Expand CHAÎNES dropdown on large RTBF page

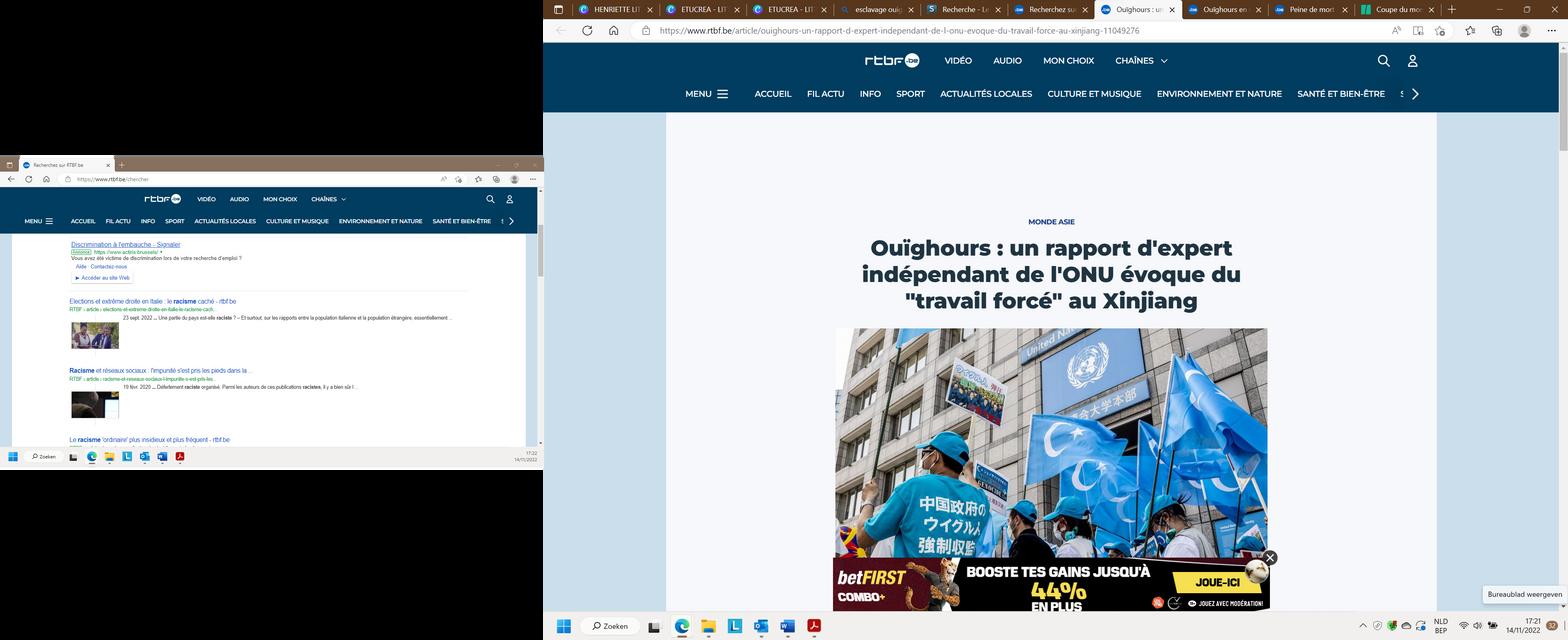point(1141,61)
